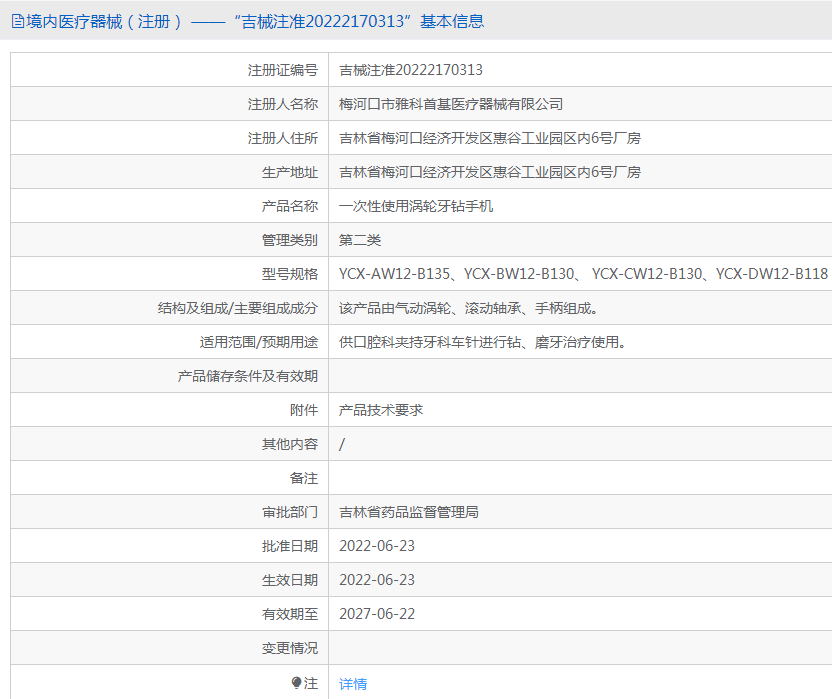Click the 其他内容 label
Image resolution: width=832 pixels, height=699 pixels.
(x=290, y=444)
